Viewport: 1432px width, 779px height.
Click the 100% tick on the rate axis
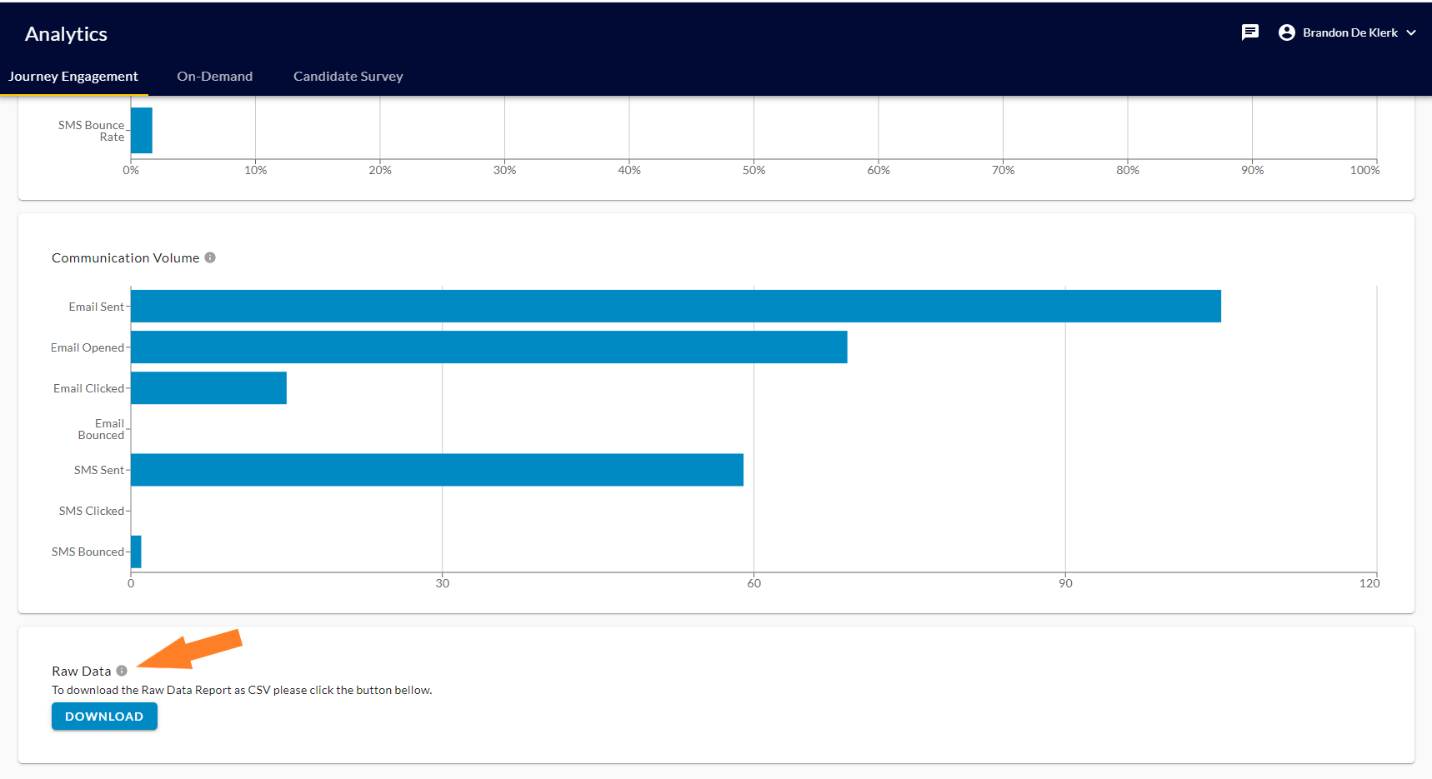pos(1364,170)
